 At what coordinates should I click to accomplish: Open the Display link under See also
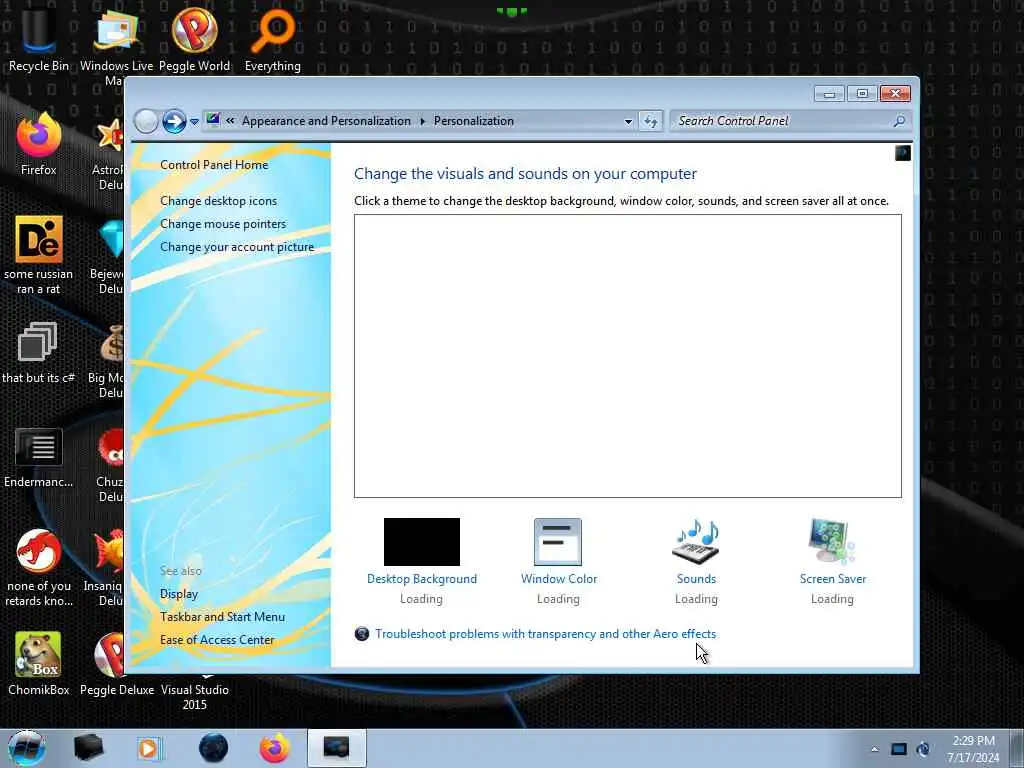tap(179, 594)
